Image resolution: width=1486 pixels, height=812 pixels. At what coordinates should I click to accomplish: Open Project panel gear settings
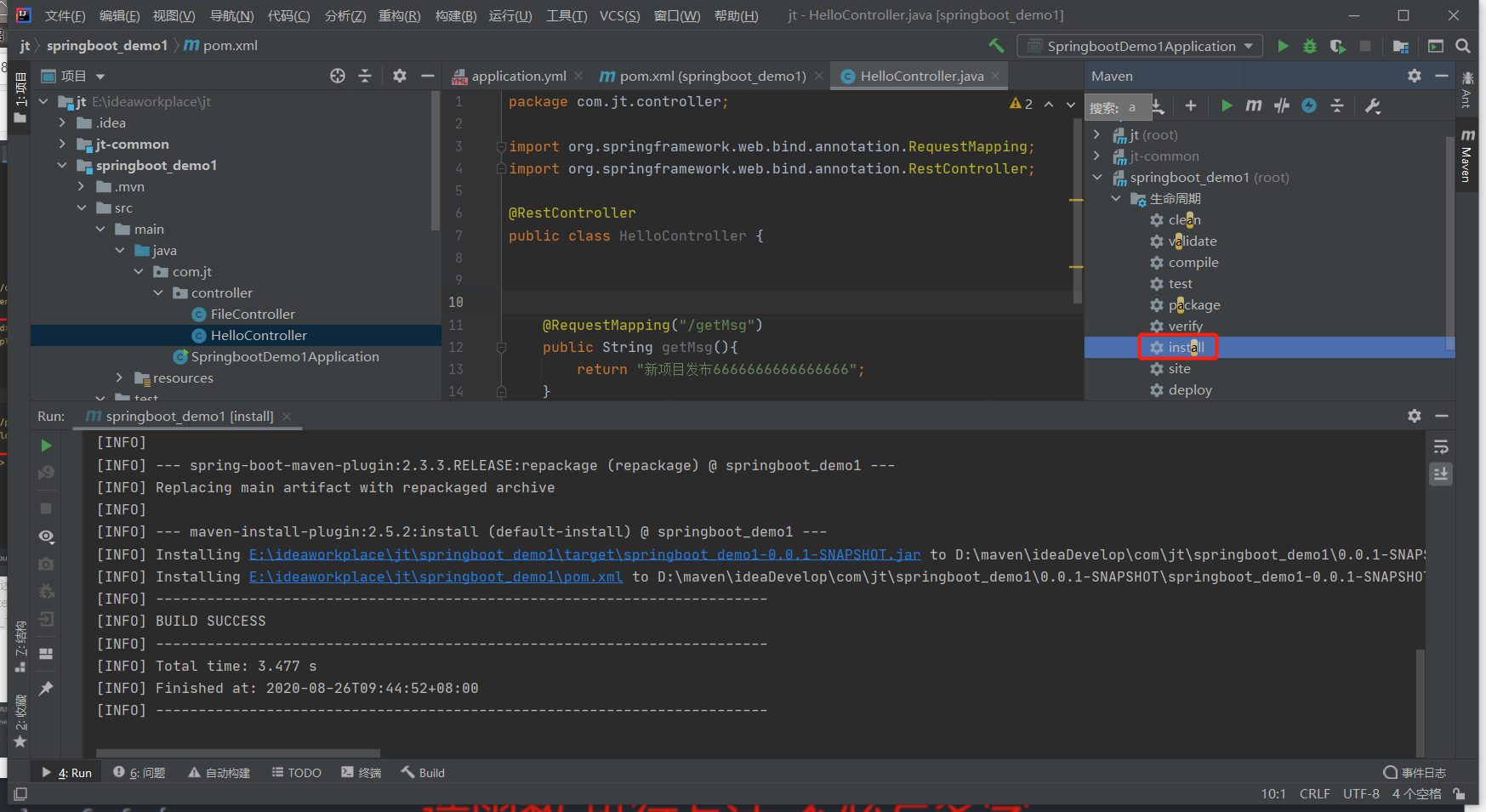(x=400, y=76)
